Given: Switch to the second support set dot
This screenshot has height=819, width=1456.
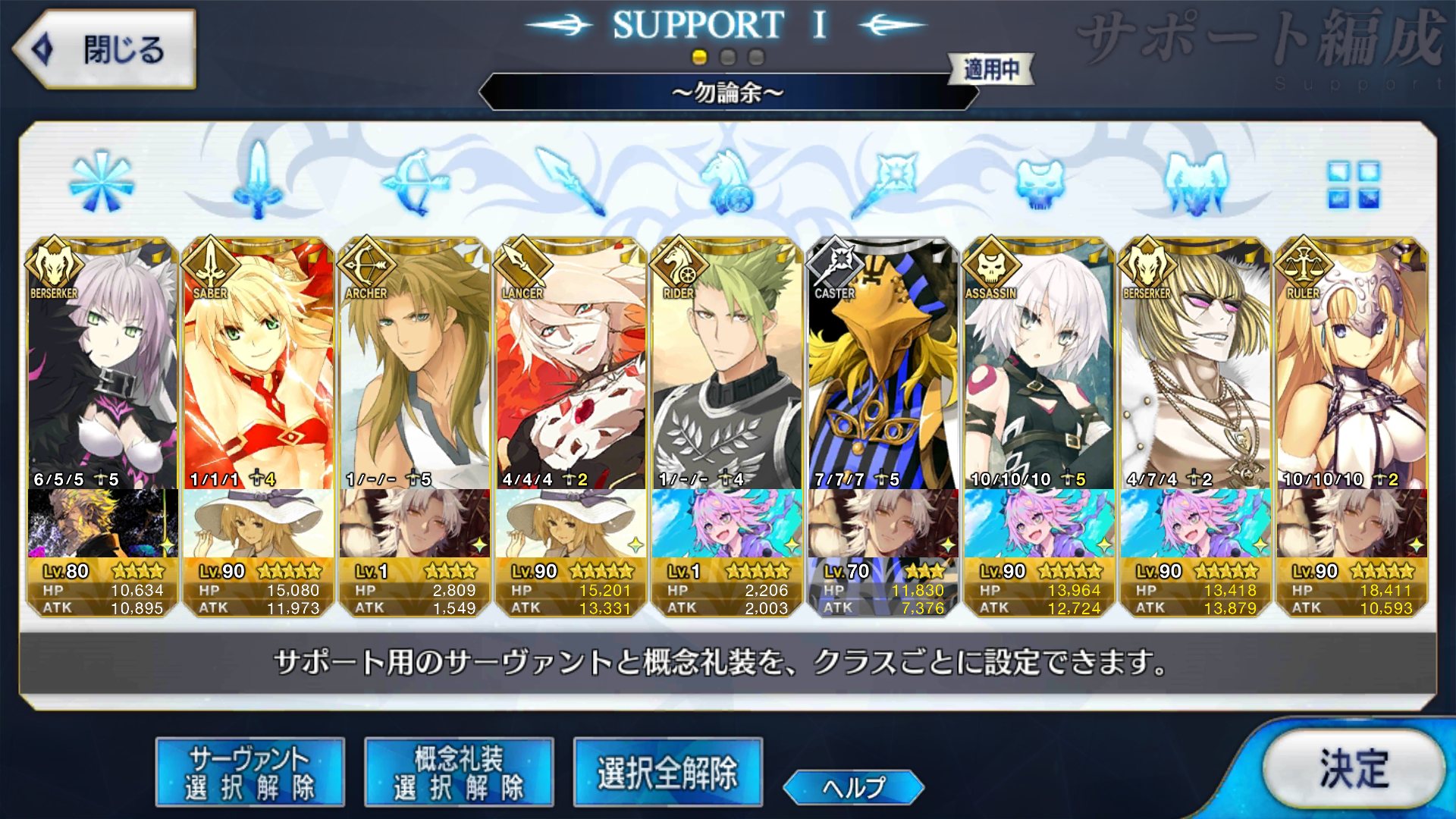Looking at the screenshot, I should (x=728, y=57).
